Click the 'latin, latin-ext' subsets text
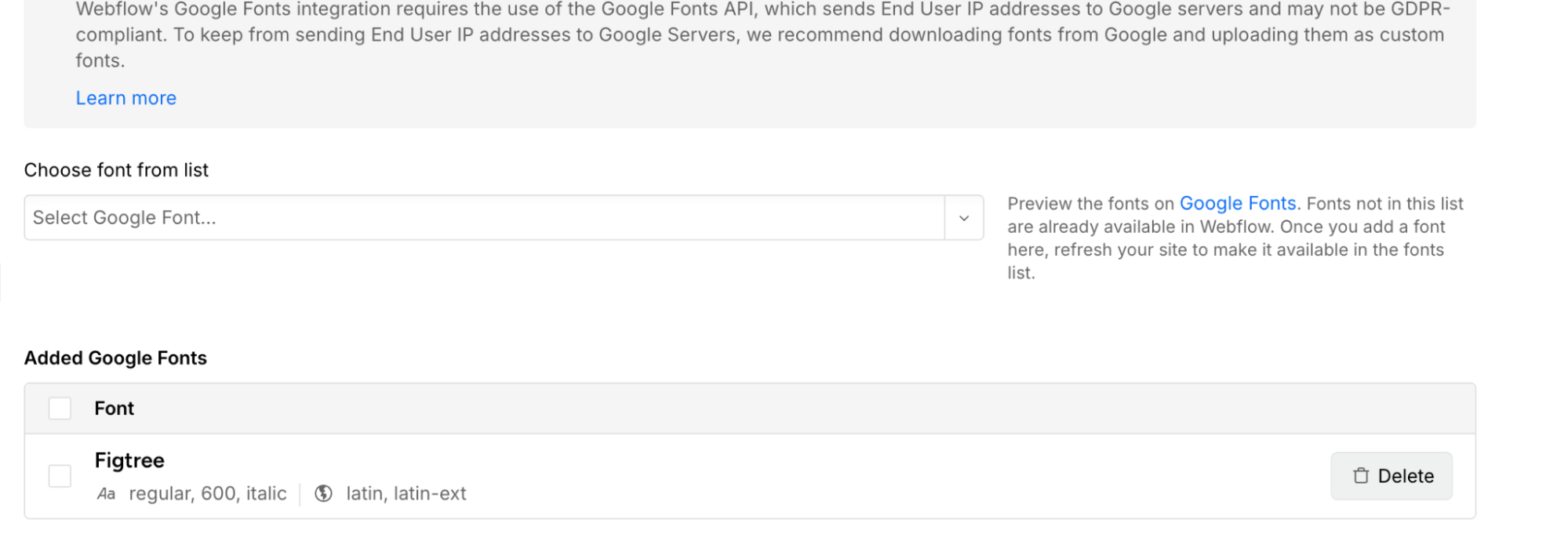1568x559 pixels. 406,494
